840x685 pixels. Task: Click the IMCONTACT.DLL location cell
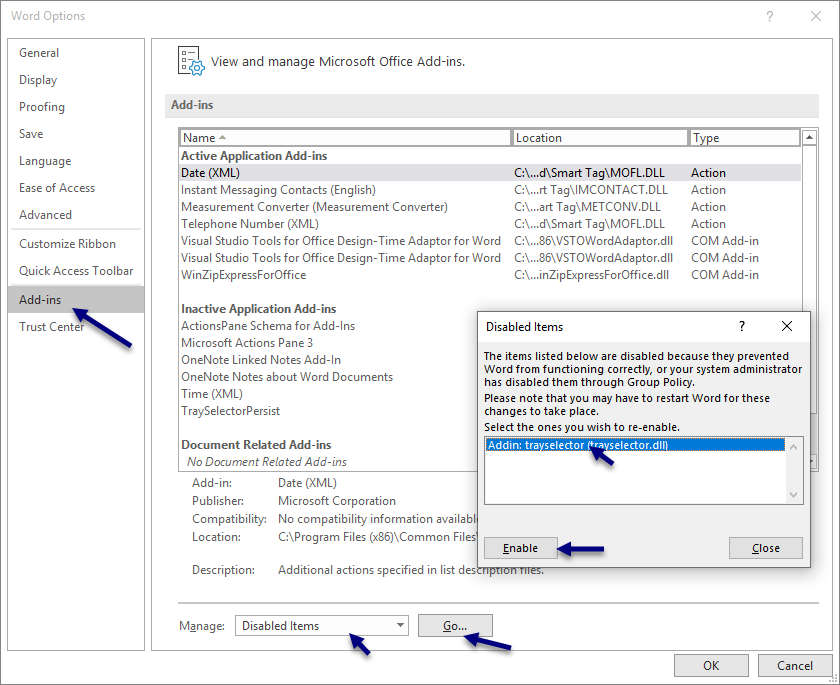[591, 190]
